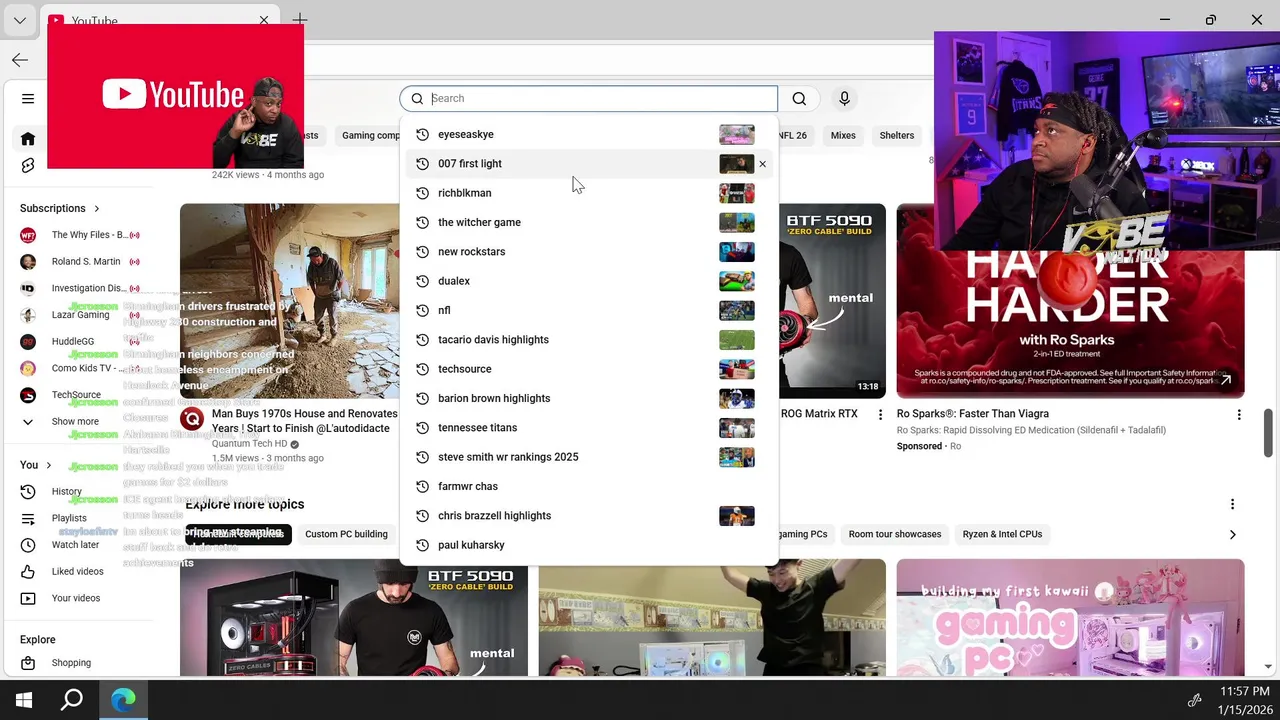Select 'dualex' suggestion
1280x720 pixels.
coord(590,281)
